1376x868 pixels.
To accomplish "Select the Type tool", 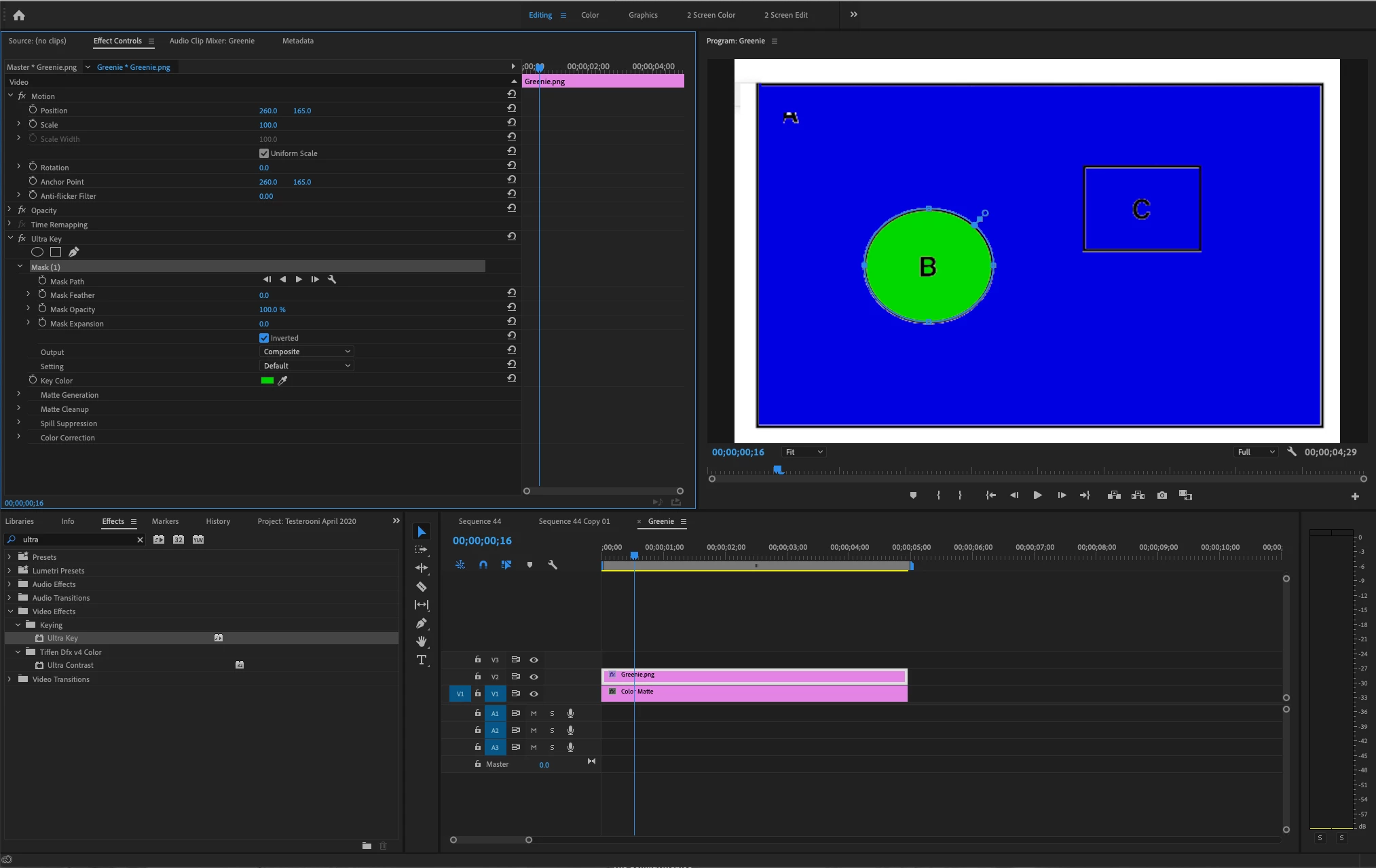I will [422, 660].
